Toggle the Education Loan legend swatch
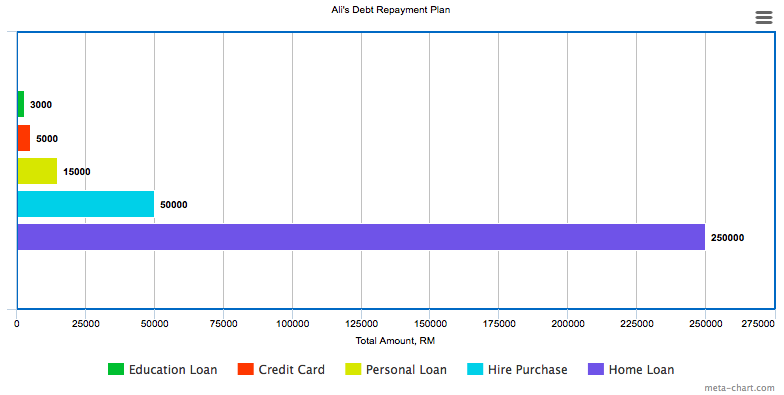Viewport: 784px width, 395px height. [116, 369]
